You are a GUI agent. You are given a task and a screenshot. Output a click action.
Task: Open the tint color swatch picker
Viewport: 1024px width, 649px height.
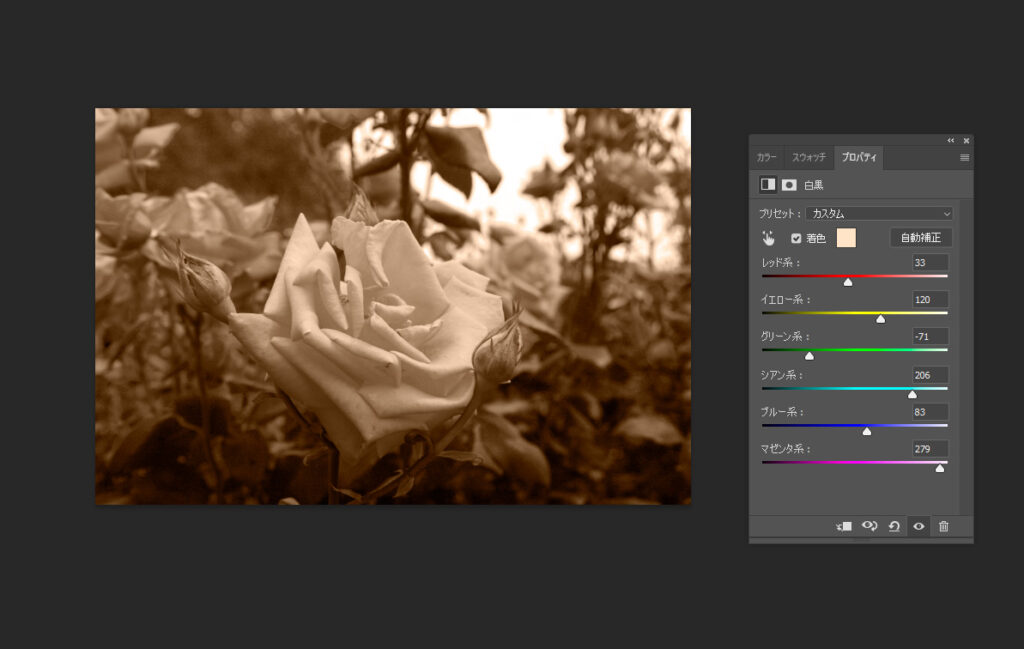pyautogui.click(x=846, y=238)
